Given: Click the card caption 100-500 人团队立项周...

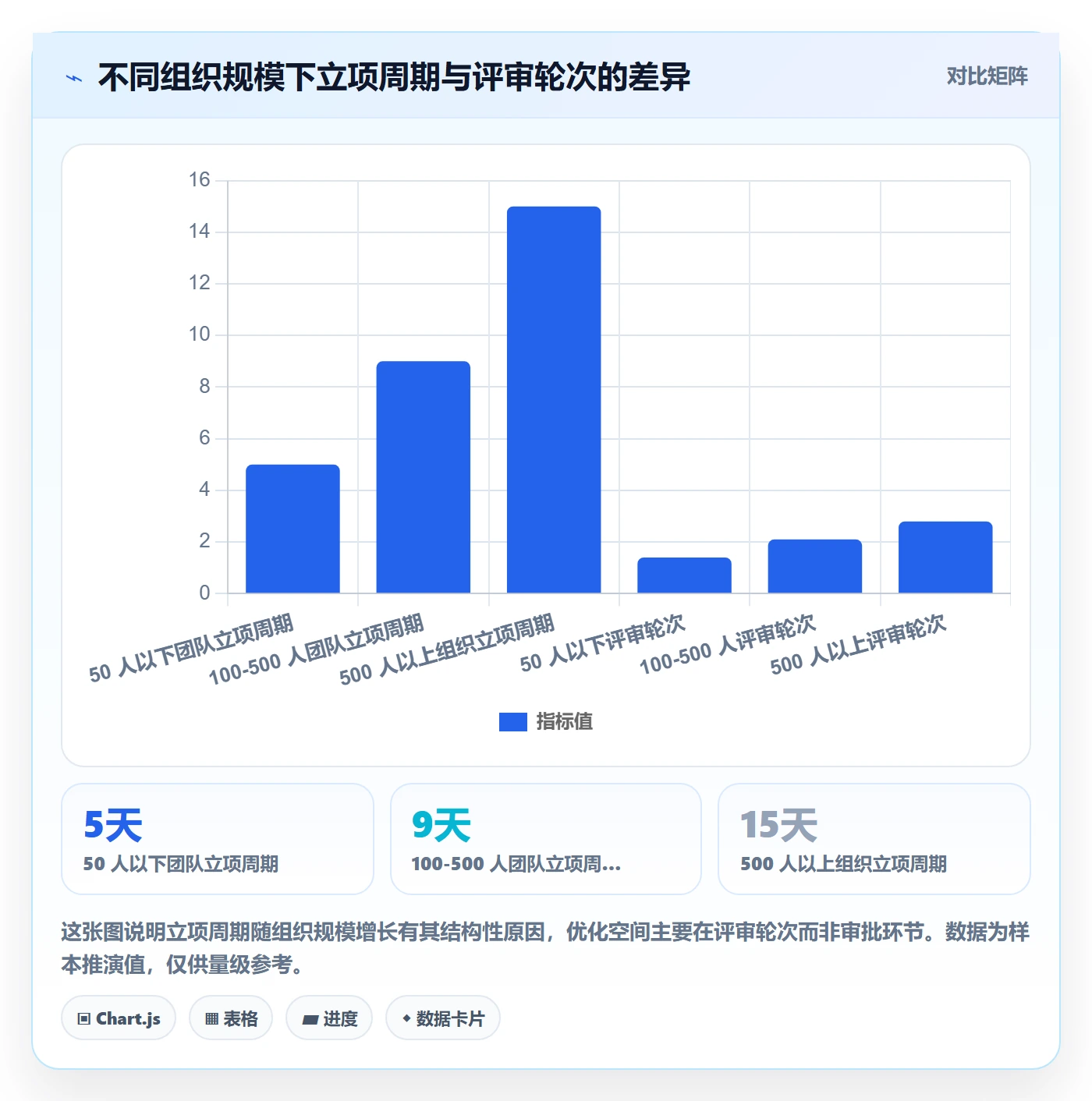Looking at the screenshot, I should [516, 864].
